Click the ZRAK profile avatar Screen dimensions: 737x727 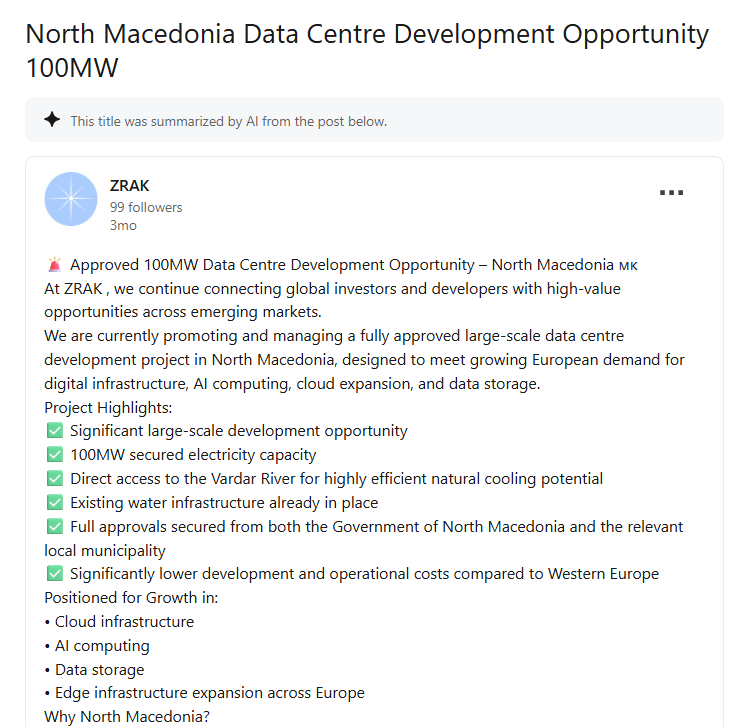coord(71,199)
